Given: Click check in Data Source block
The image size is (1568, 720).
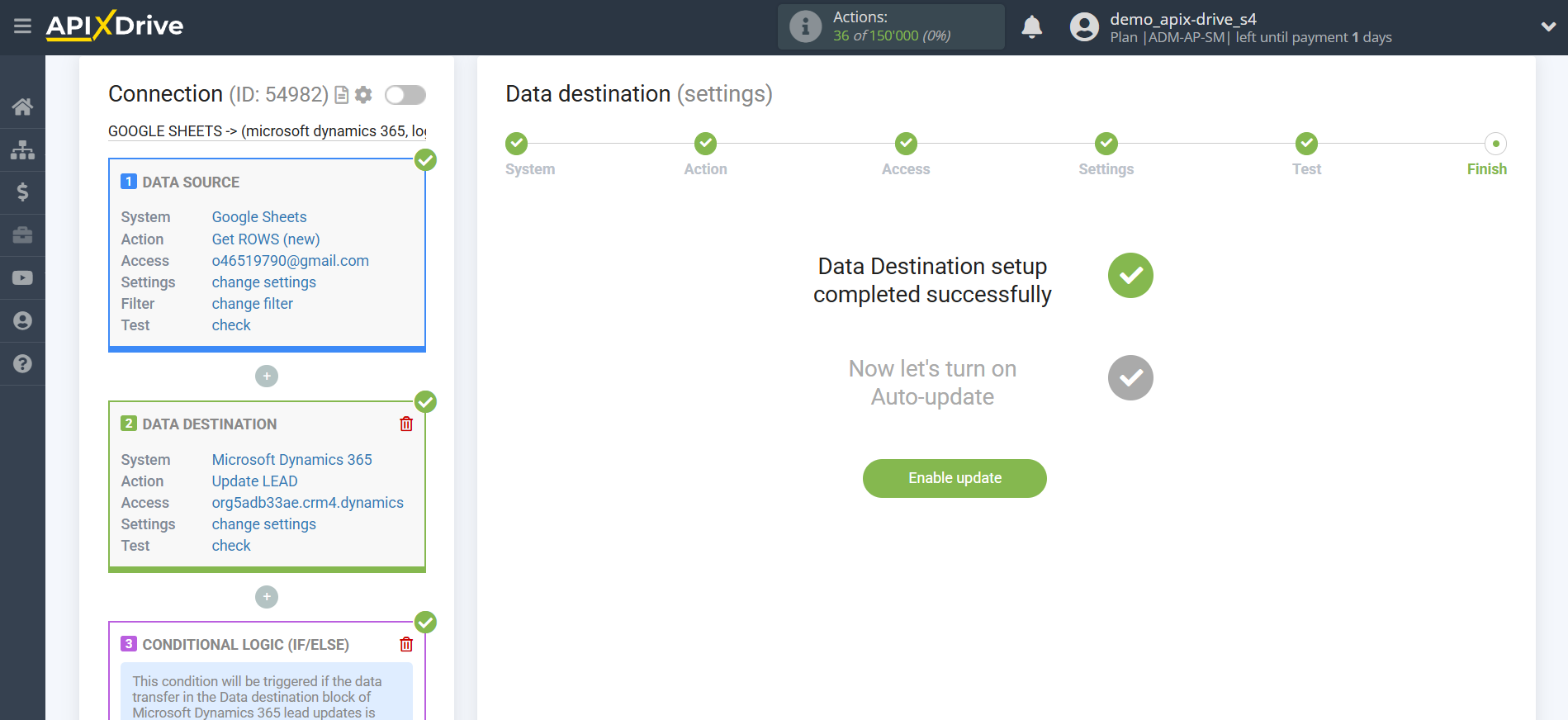Looking at the screenshot, I should click(x=231, y=325).
